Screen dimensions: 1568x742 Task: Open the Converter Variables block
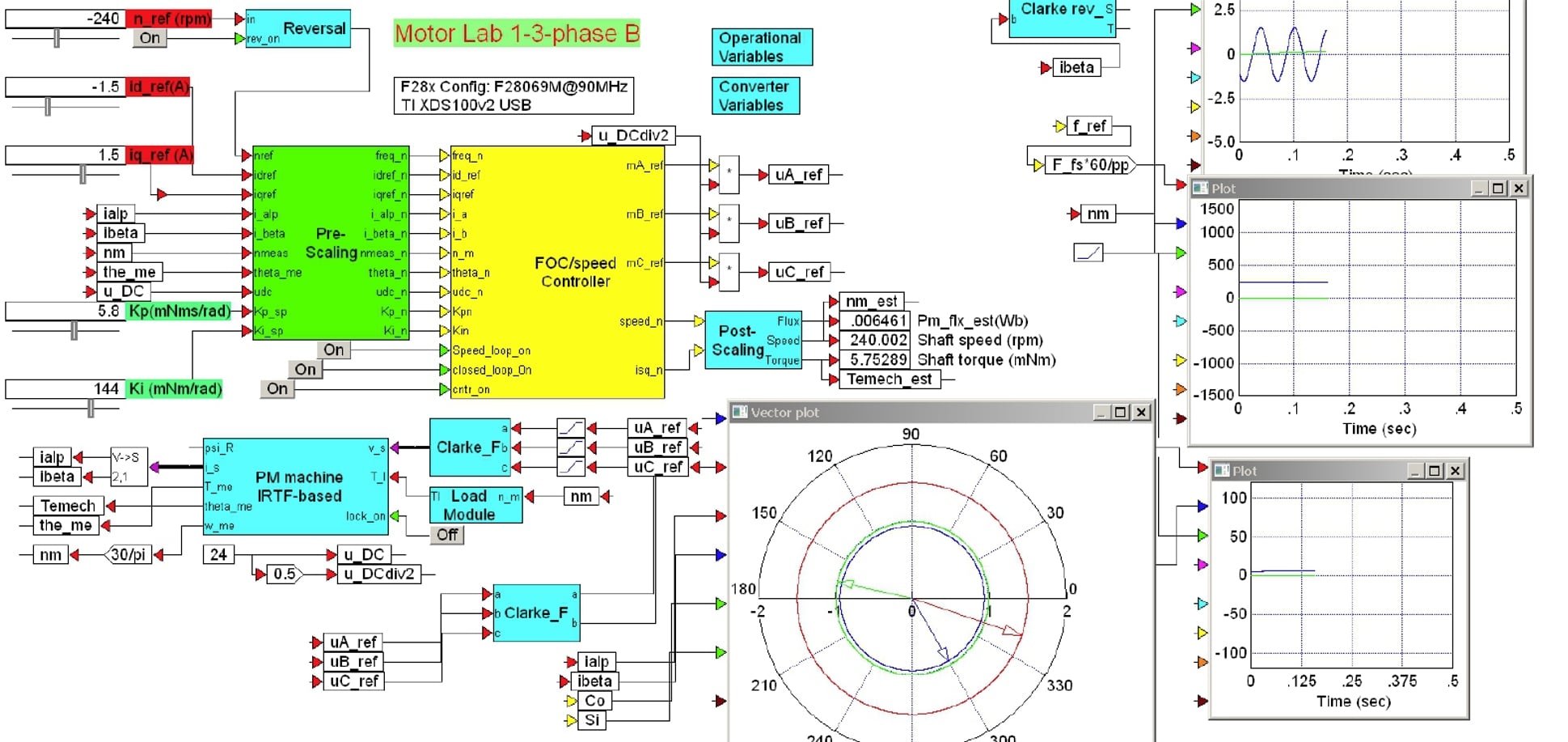coord(755,95)
